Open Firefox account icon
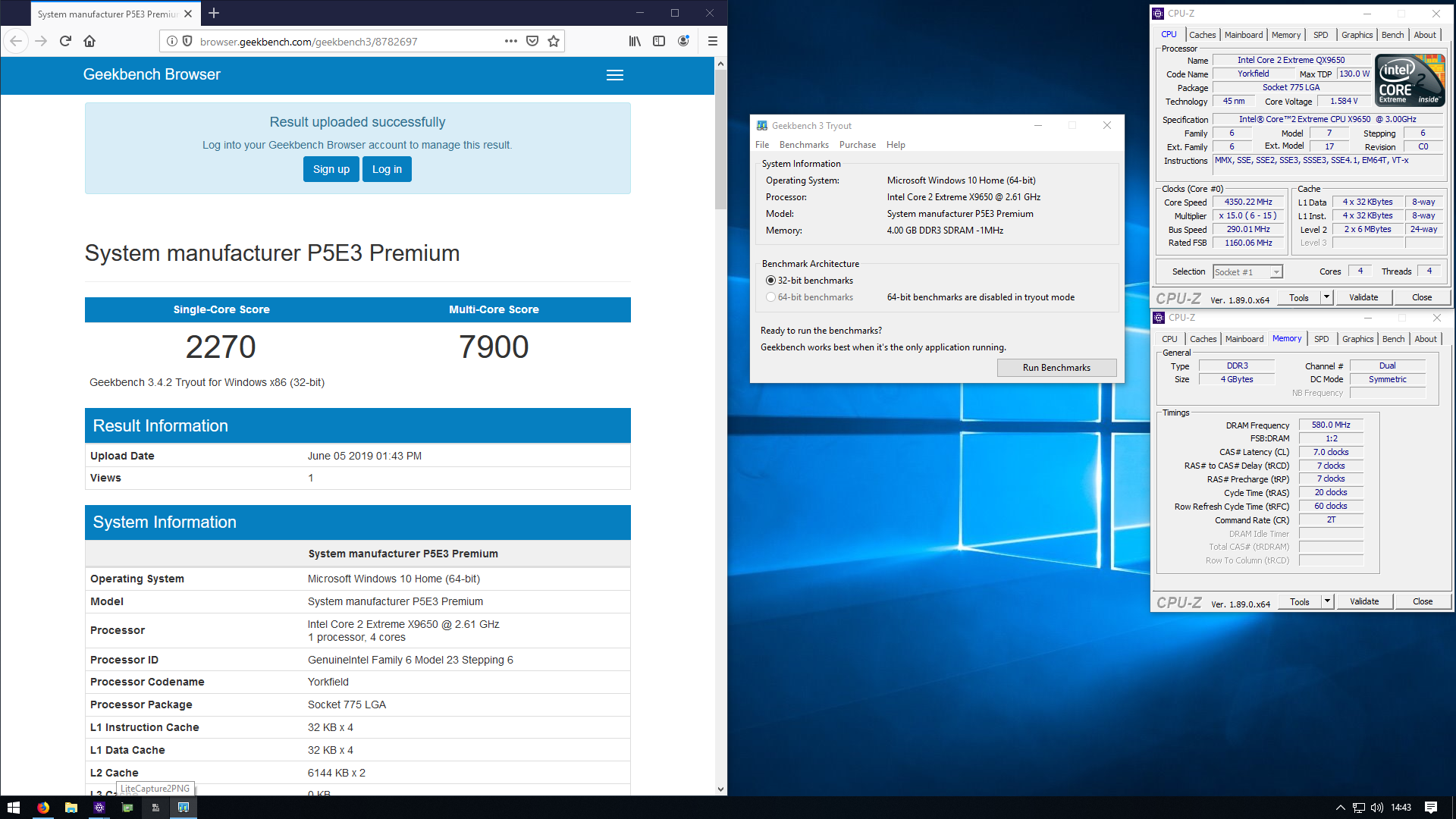1456x819 pixels. (683, 41)
